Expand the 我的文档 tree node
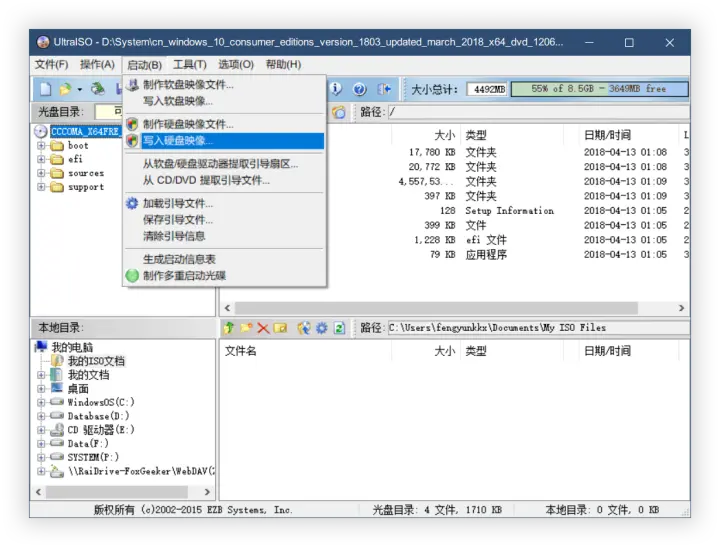 (41, 375)
